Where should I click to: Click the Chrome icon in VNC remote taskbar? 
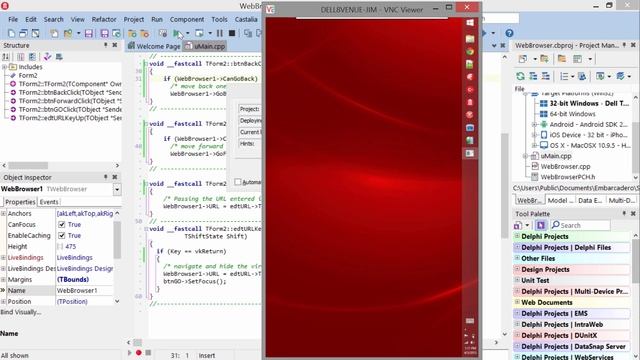click(470, 51)
